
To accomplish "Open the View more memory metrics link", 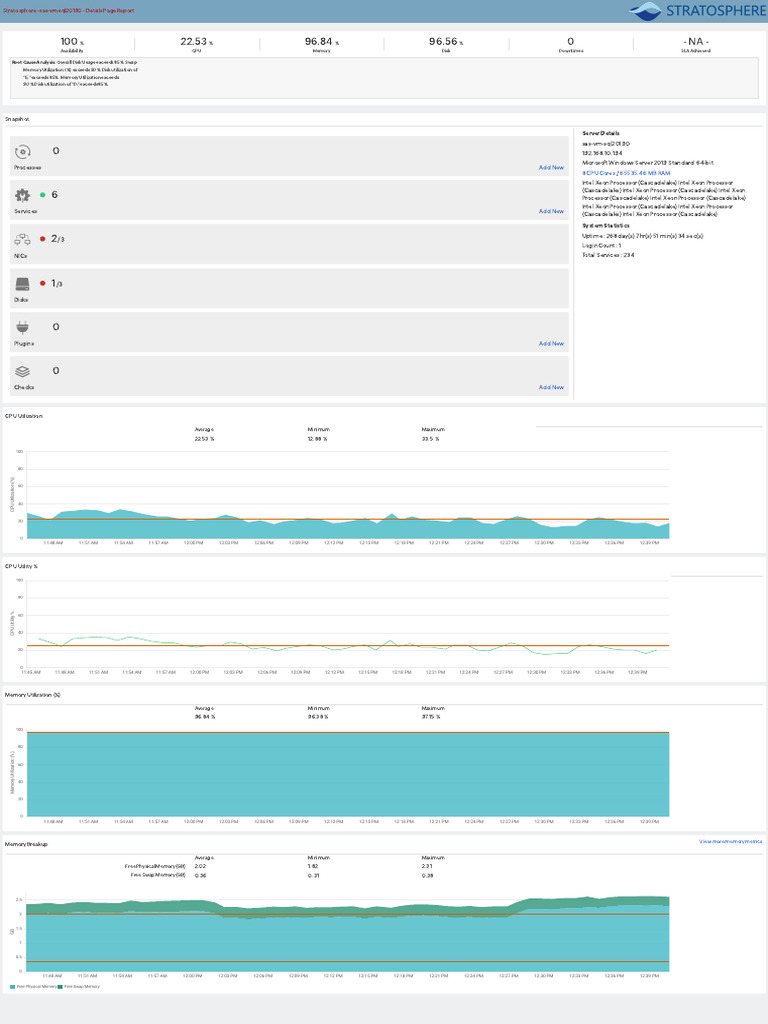I will pyautogui.click(x=730, y=842).
